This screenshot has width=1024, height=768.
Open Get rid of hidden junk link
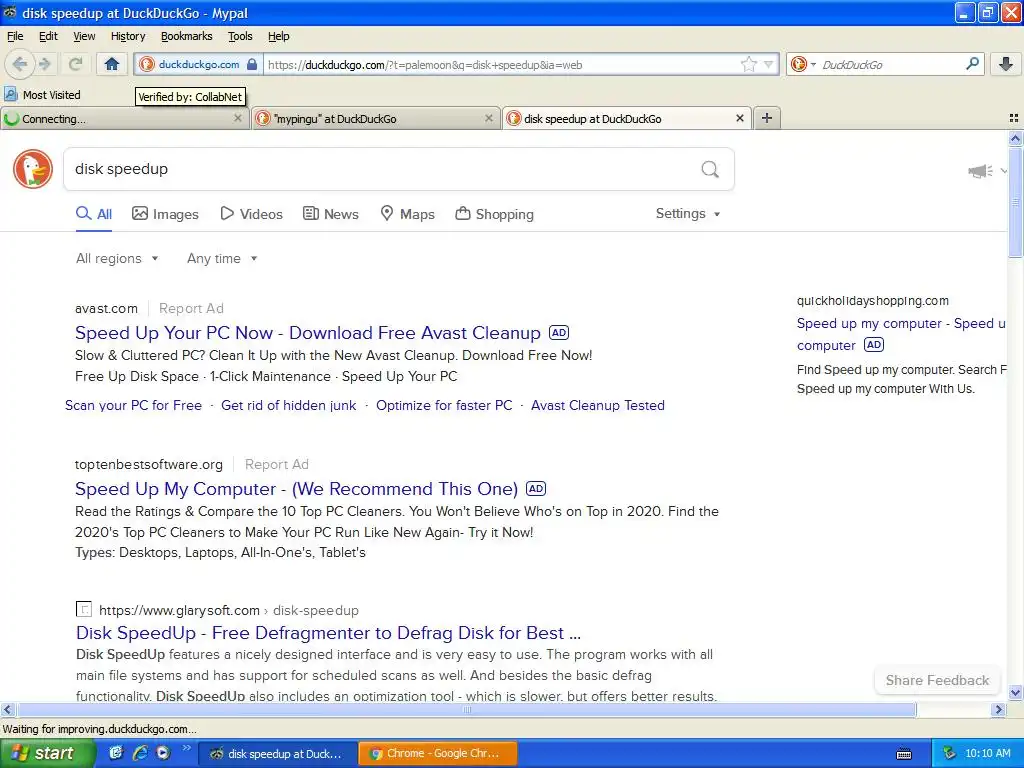[289, 406]
